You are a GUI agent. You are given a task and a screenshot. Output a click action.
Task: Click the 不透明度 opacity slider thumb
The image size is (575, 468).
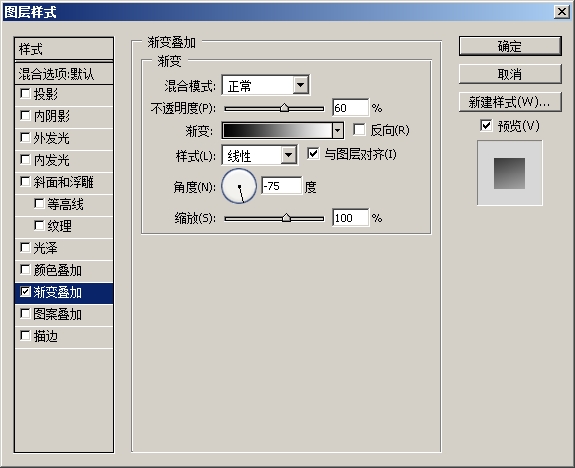point(285,108)
